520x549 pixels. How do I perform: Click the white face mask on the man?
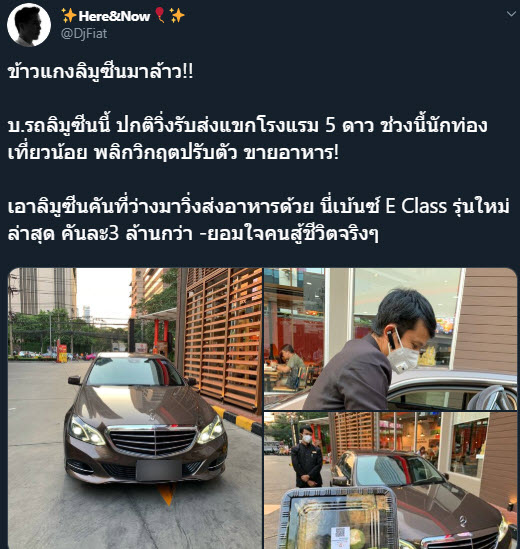[403, 354]
